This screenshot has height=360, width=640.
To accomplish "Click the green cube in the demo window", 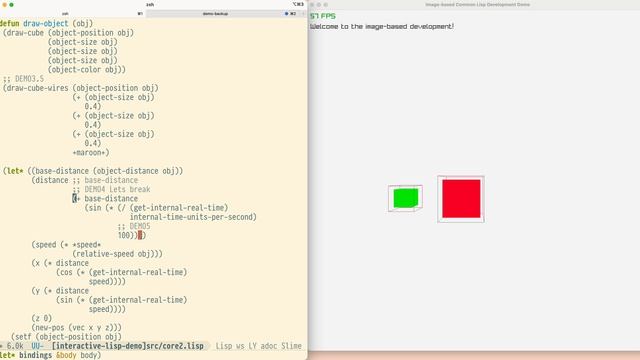I will coord(405,198).
